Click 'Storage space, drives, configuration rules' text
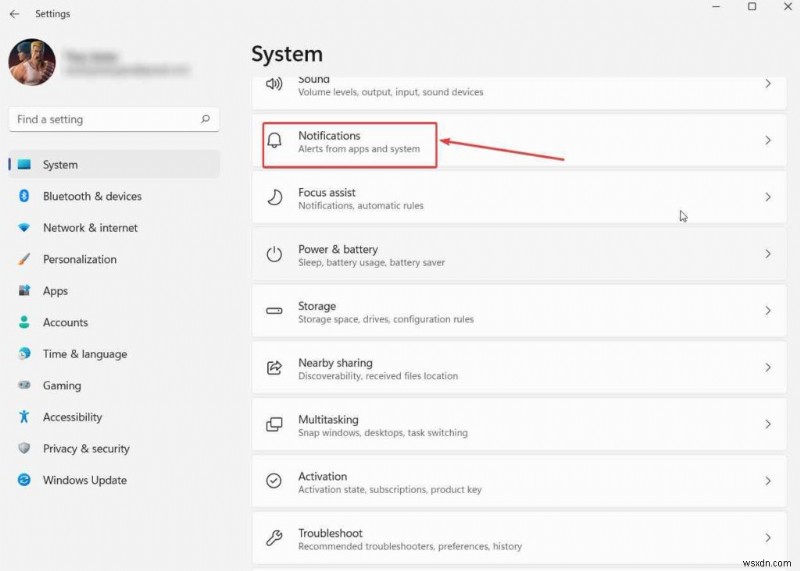800x571 pixels. click(386, 319)
